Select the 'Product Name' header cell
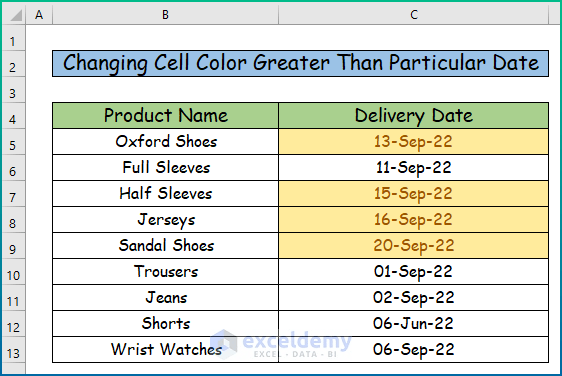Image resolution: width=562 pixels, height=376 pixels. point(165,116)
